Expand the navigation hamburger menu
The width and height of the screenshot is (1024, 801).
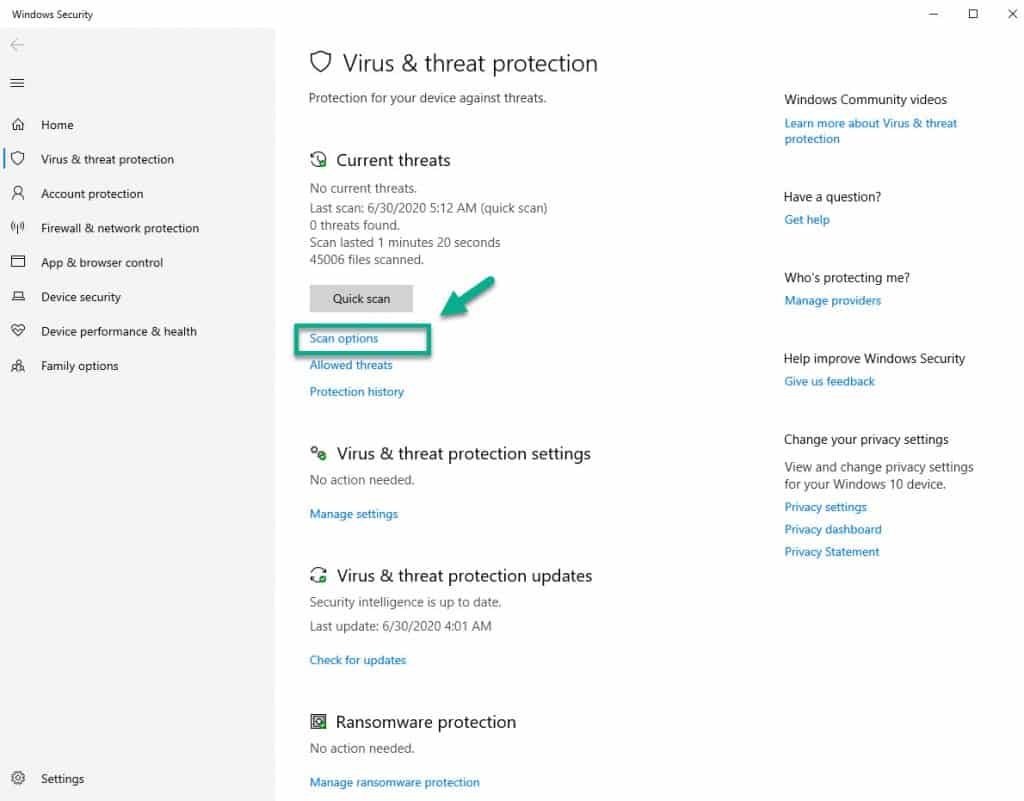(17, 82)
